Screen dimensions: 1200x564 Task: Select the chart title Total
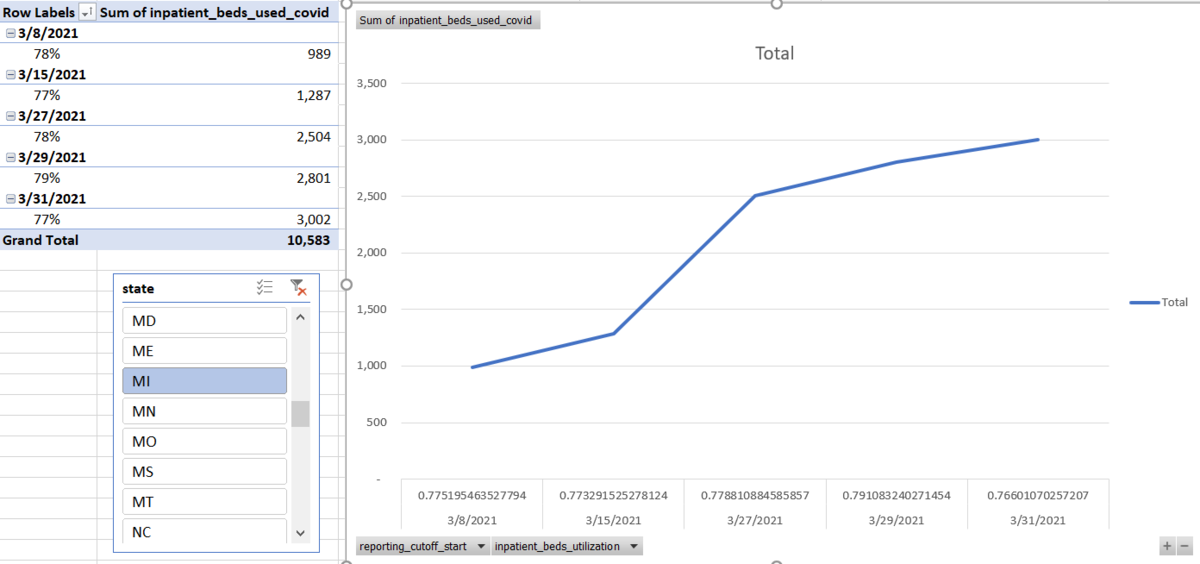coord(774,53)
